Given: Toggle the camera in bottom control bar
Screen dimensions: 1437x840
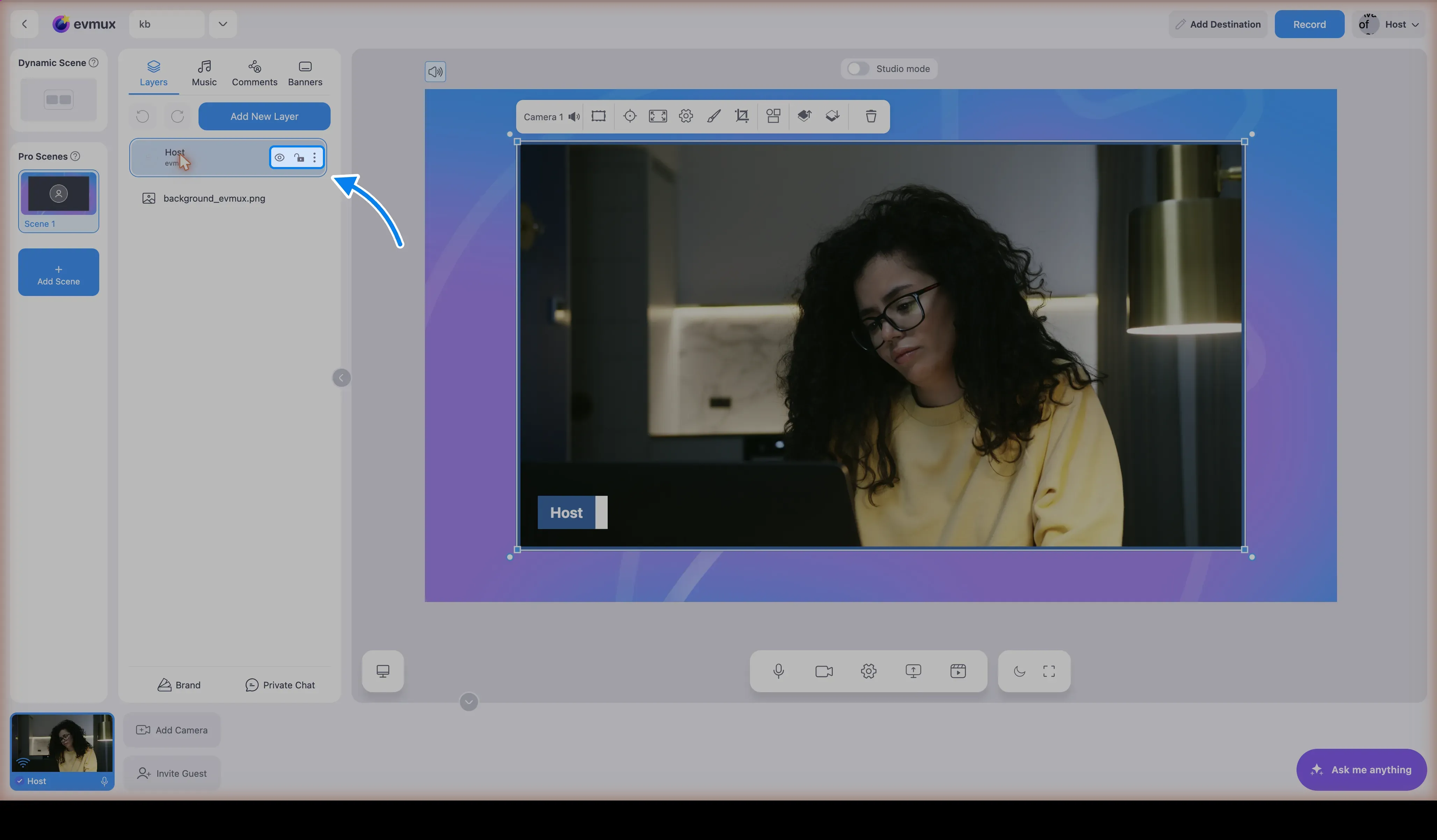Looking at the screenshot, I should pyautogui.click(x=824, y=671).
